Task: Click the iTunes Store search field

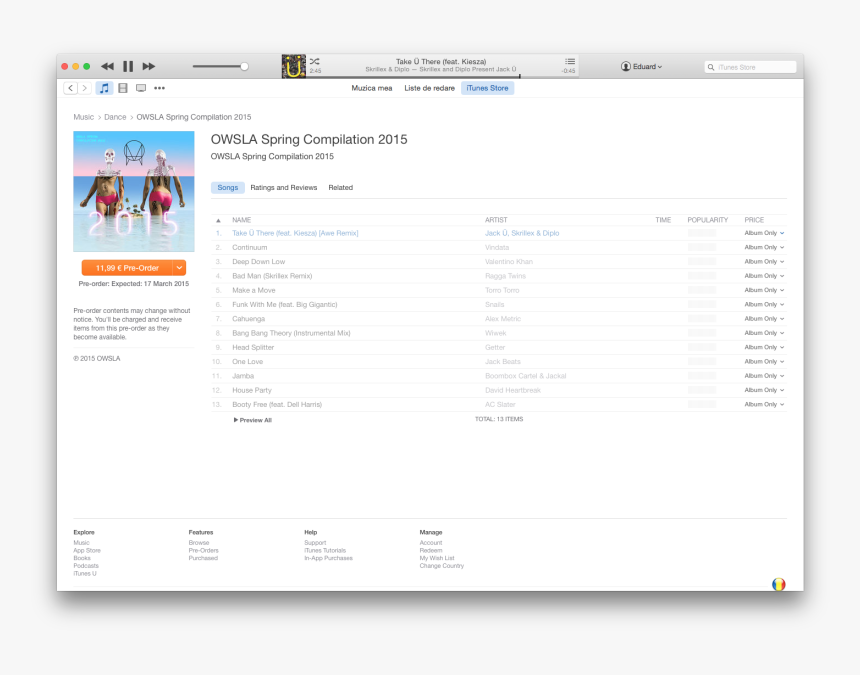Action: click(x=750, y=66)
